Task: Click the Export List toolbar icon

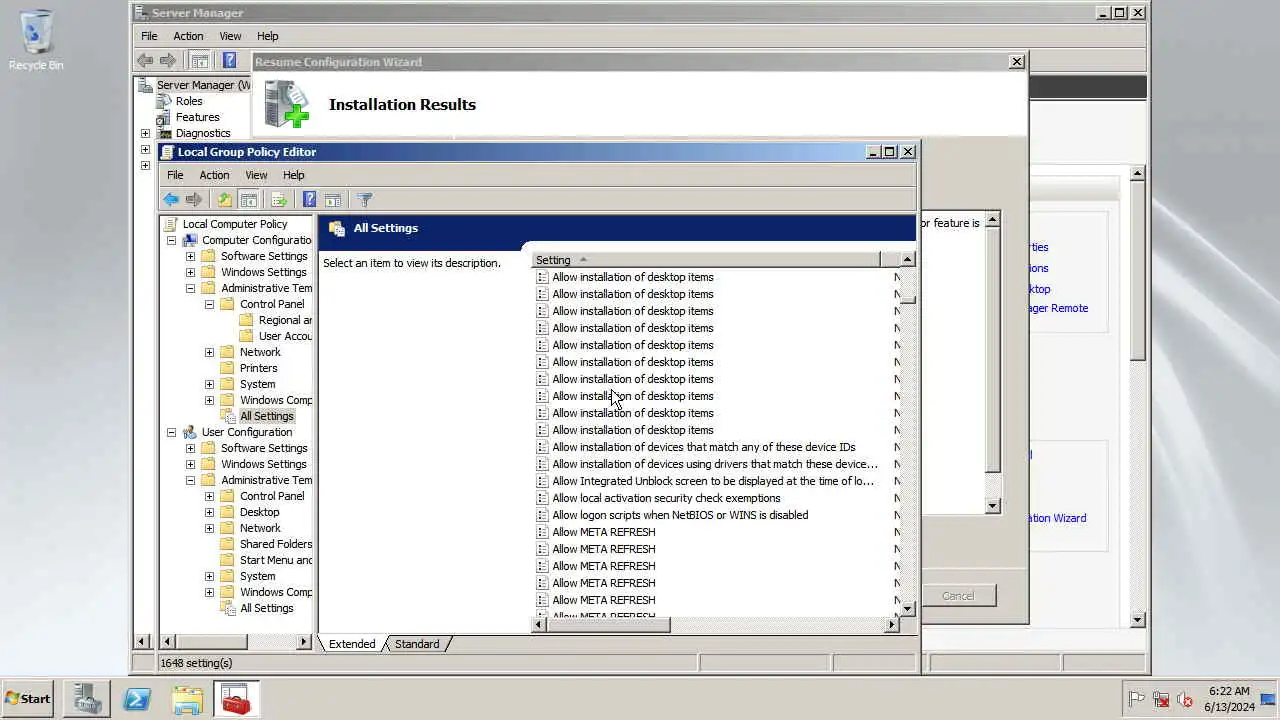Action: [279, 200]
